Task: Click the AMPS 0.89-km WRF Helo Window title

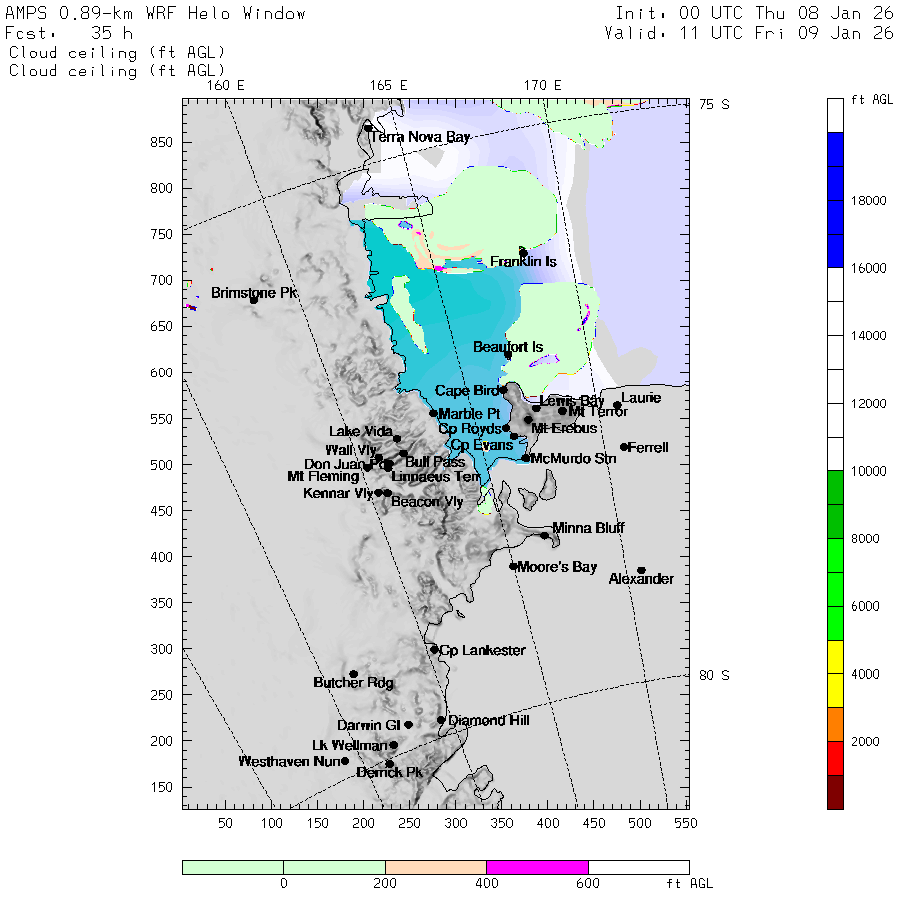Action: pyautogui.click(x=155, y=13)
